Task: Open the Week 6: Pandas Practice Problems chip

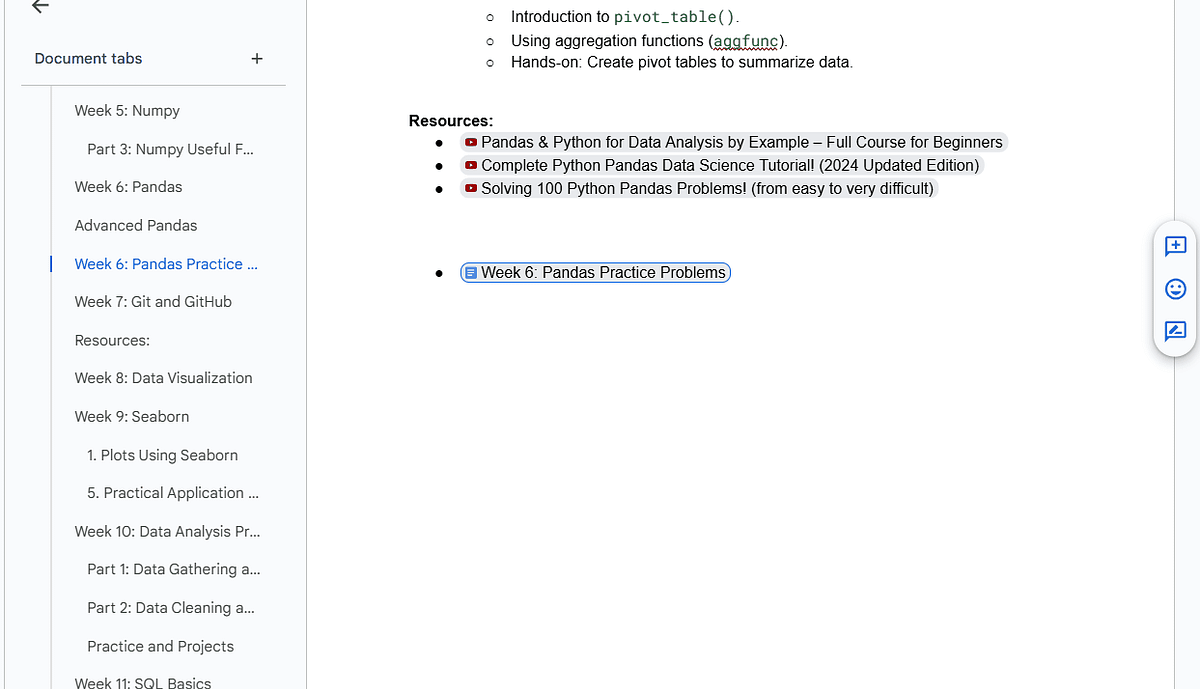Action: (595, 272)
